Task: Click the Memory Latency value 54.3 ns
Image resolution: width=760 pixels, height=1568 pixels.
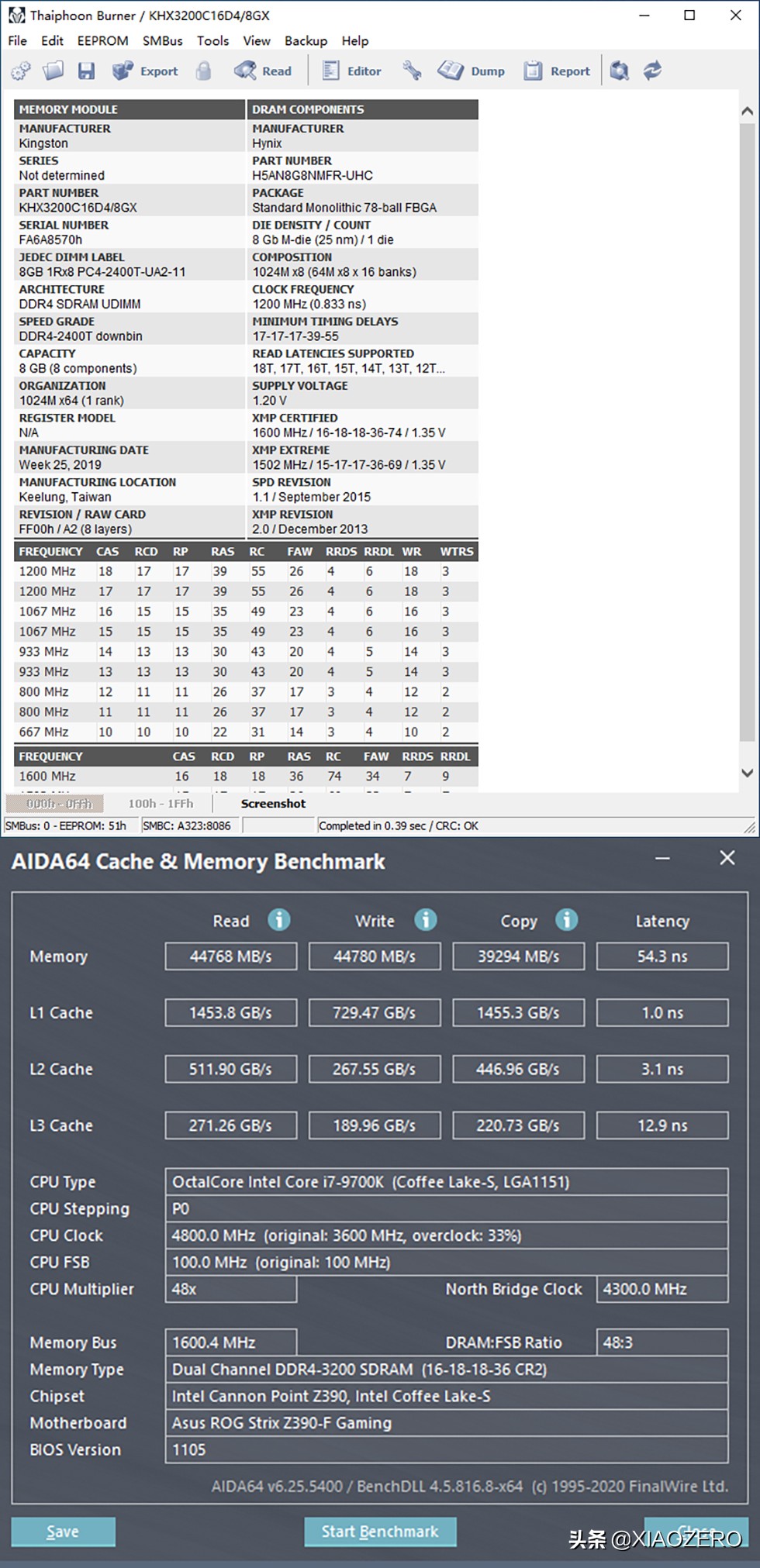Action: tap(662, 956)
